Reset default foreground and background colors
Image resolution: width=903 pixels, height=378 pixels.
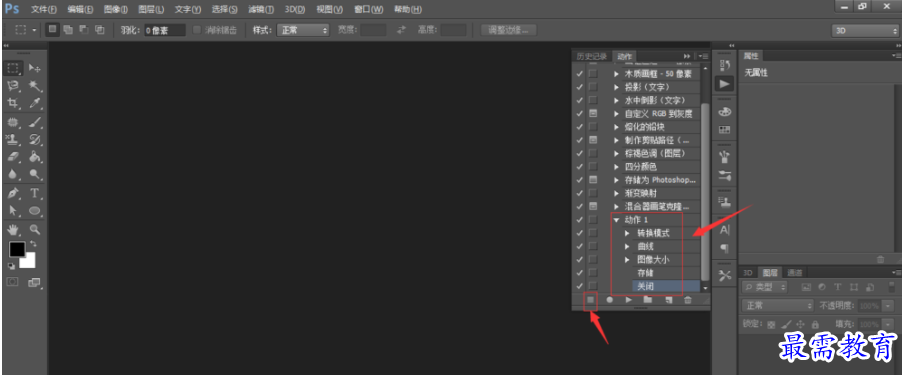point(12,266)
